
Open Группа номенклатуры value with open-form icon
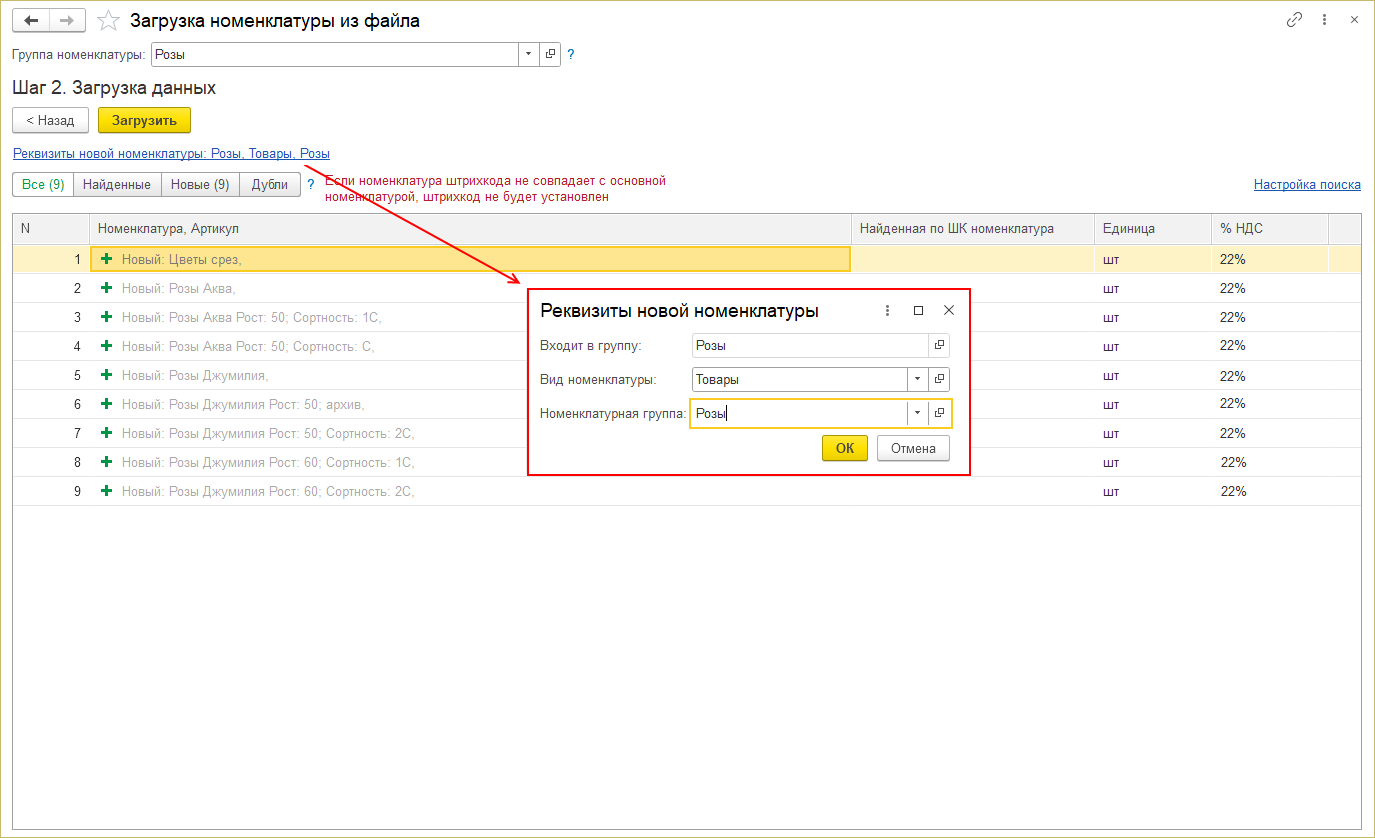pos(551,54)
